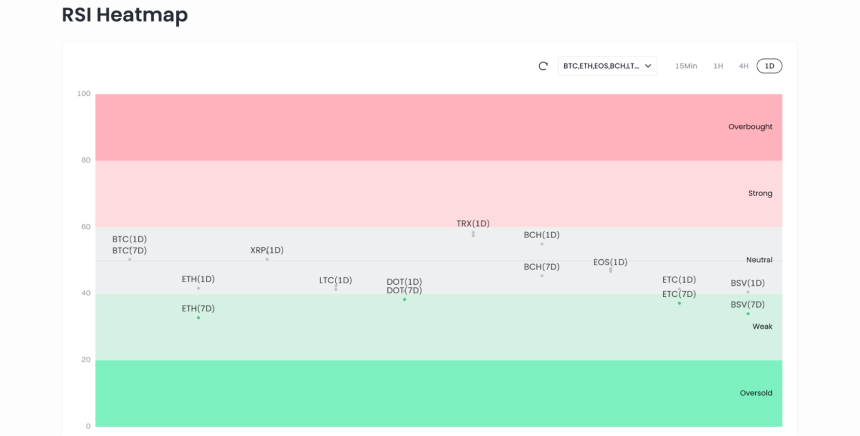Switch to the 4H timeframe
The height and width of the screenshot is (436, 860).
pos(743,66)
